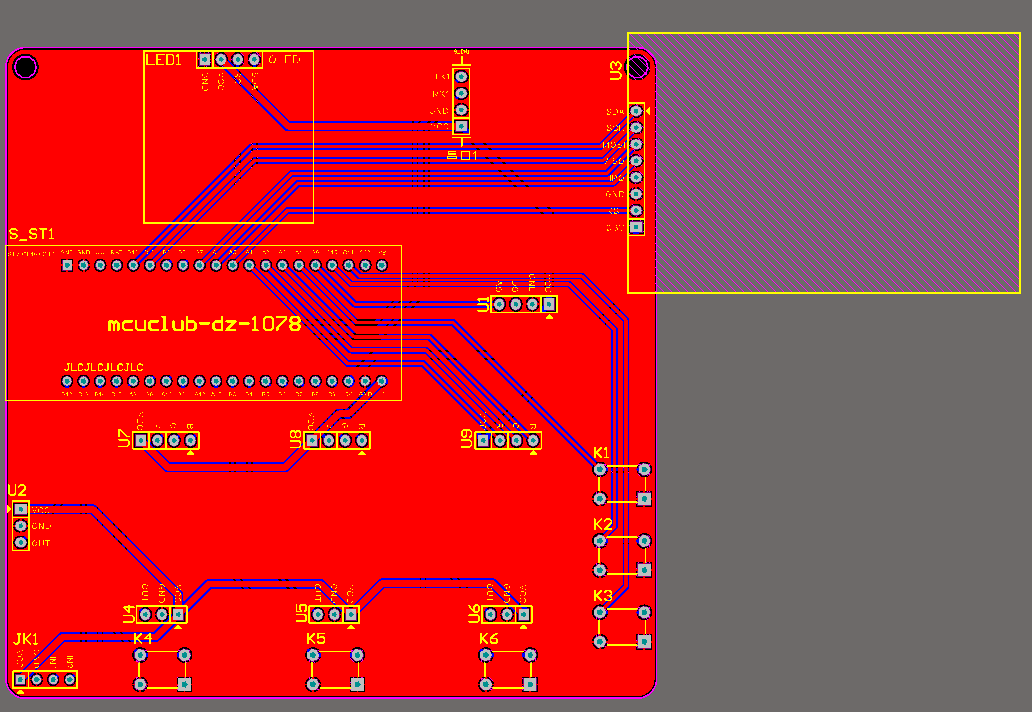This screenshot has height=712, width=1032.
Task: Click the LED1 component designator label
Action: point(163,60)
